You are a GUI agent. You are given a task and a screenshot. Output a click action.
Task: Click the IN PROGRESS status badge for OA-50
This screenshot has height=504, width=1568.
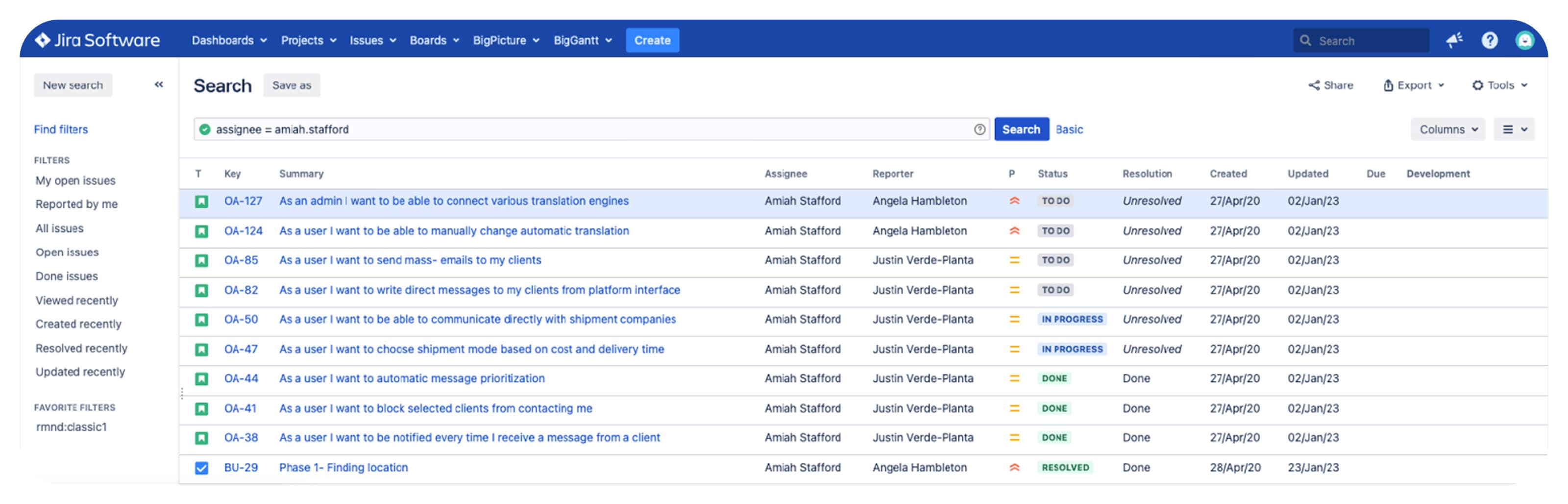pyautogui.click(x=1072, y=319)
